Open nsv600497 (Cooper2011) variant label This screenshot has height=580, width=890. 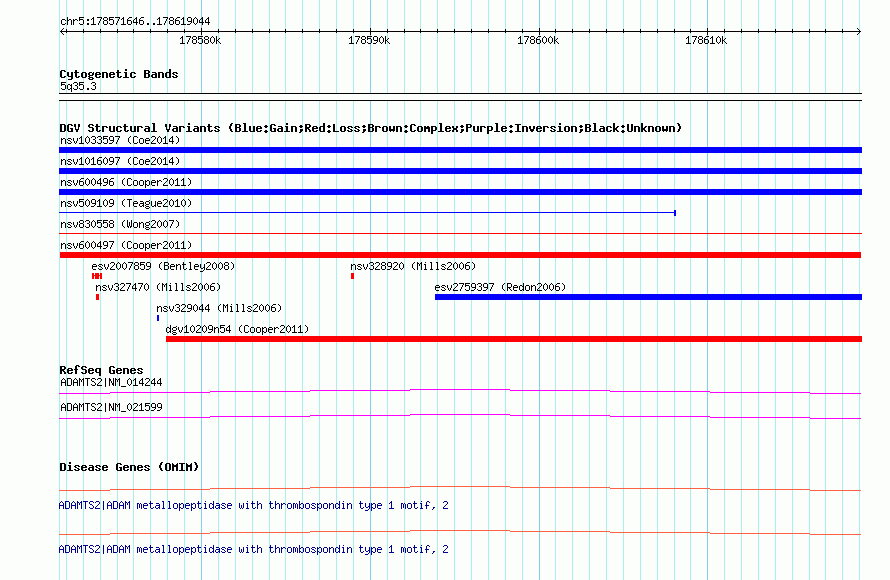pyautogui.click(x=126, y=245)
